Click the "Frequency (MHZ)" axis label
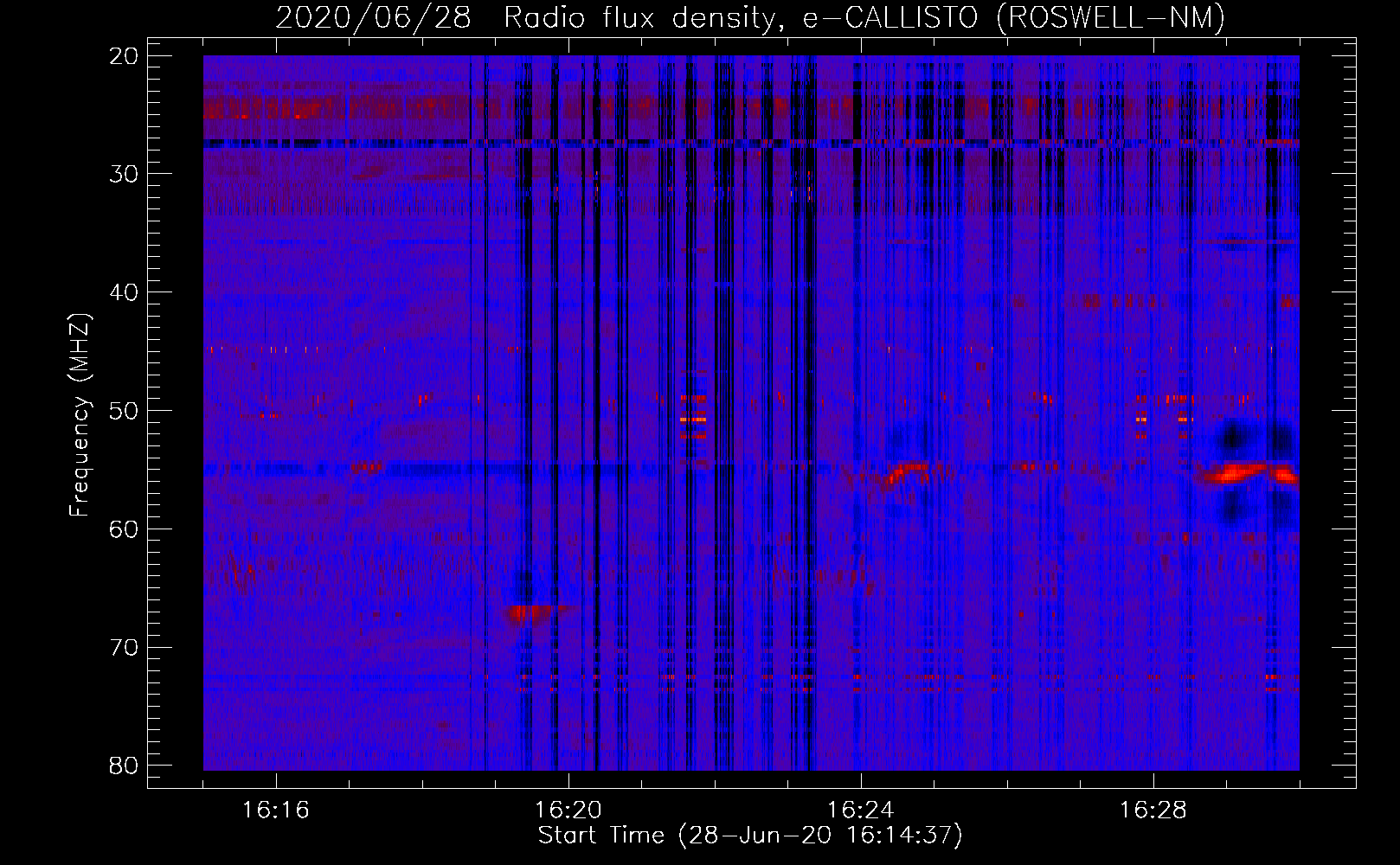This screenshot has width=1400, height=865. click(80, 415)
